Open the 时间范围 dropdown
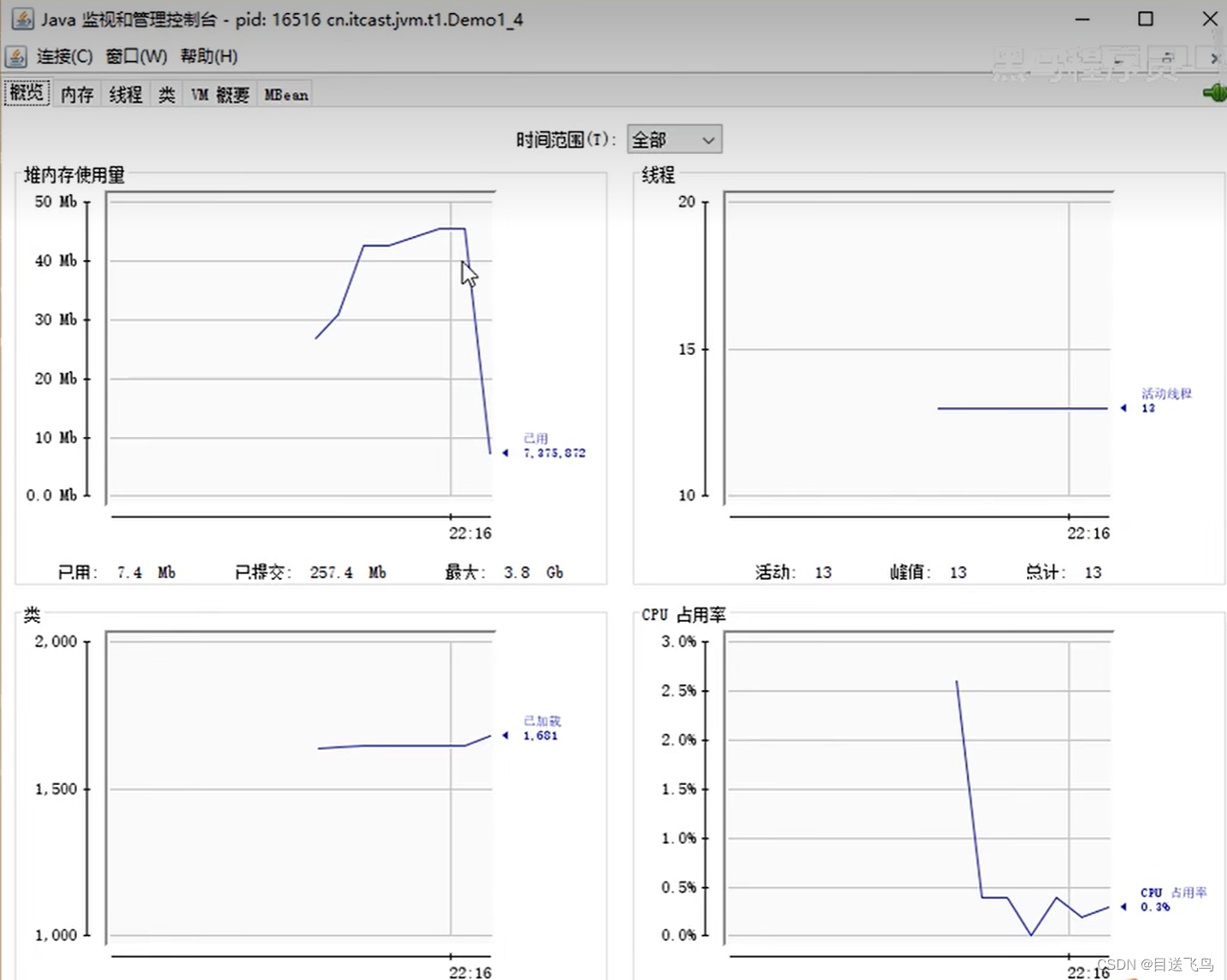The image size is (1227, 980). pos(674,139)
